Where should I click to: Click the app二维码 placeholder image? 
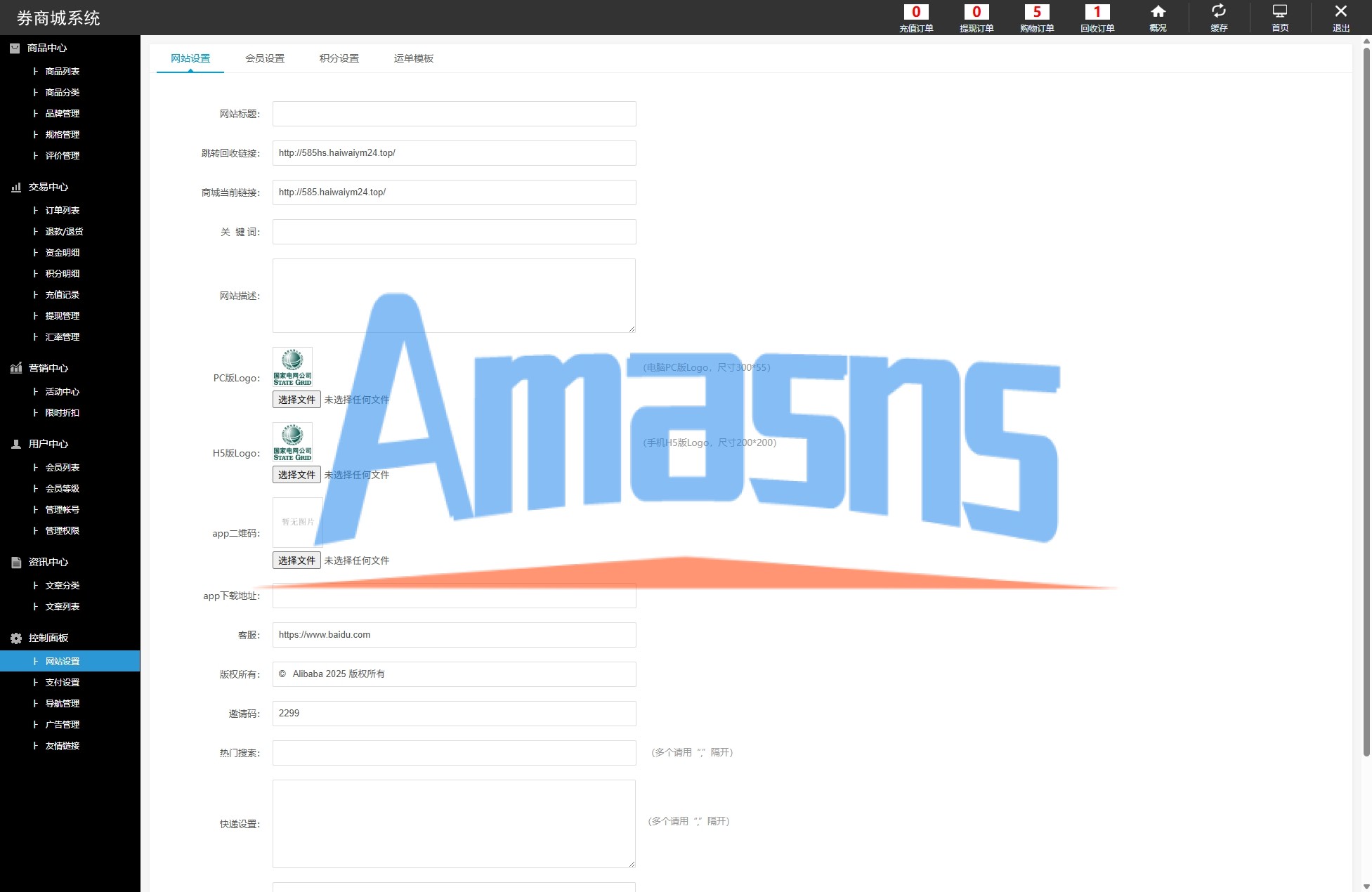(298, 523)
